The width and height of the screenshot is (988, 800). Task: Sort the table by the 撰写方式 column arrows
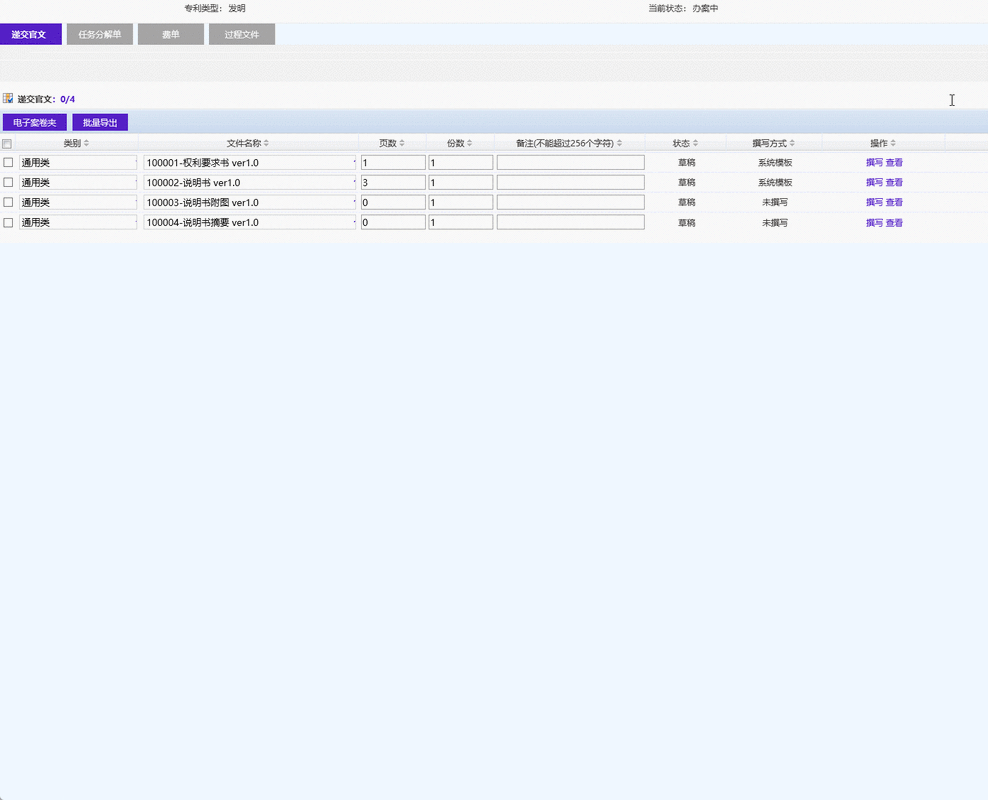pos(792,143)
